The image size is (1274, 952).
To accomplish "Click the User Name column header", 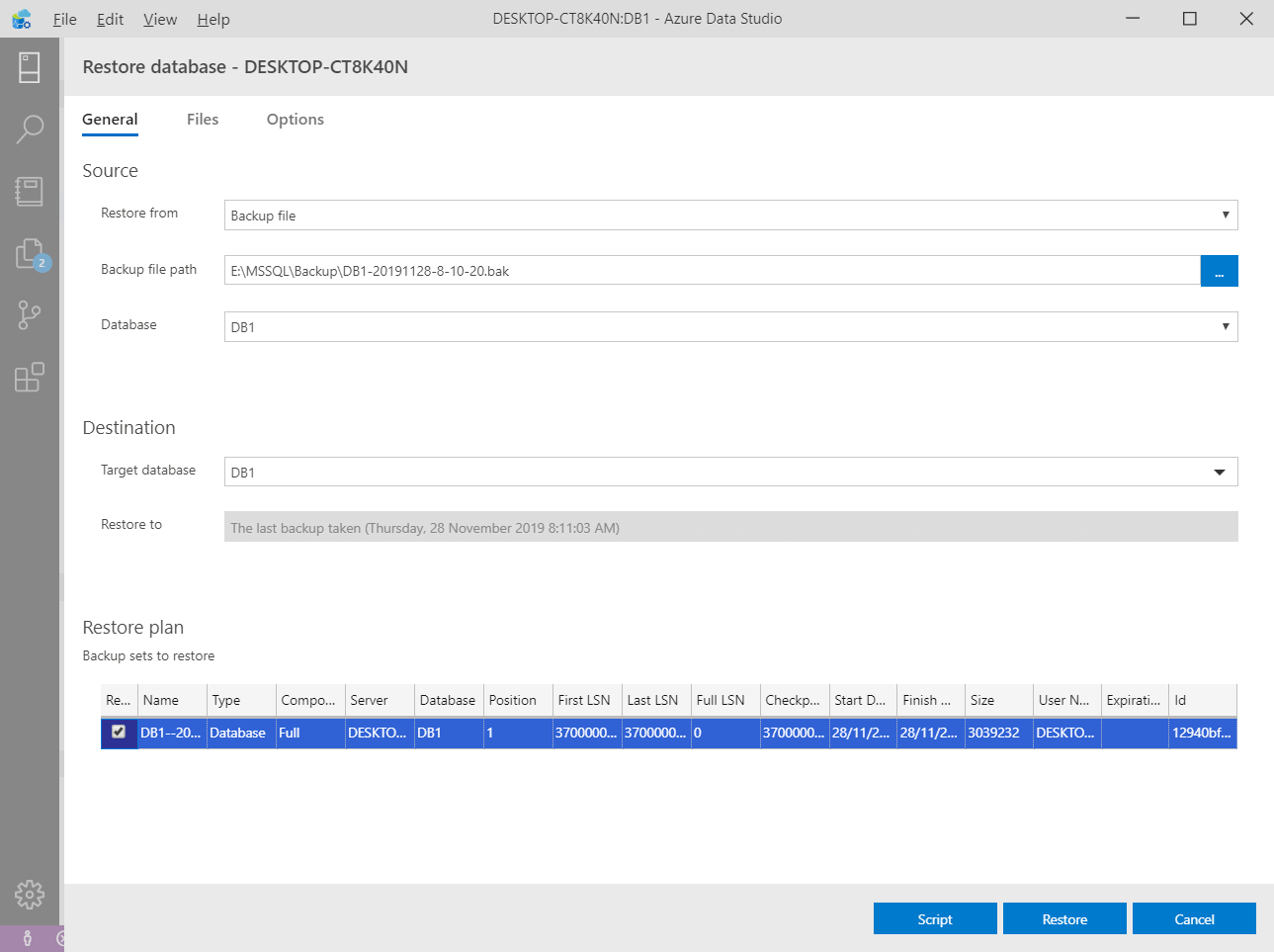I will [x=1067, y=700].
